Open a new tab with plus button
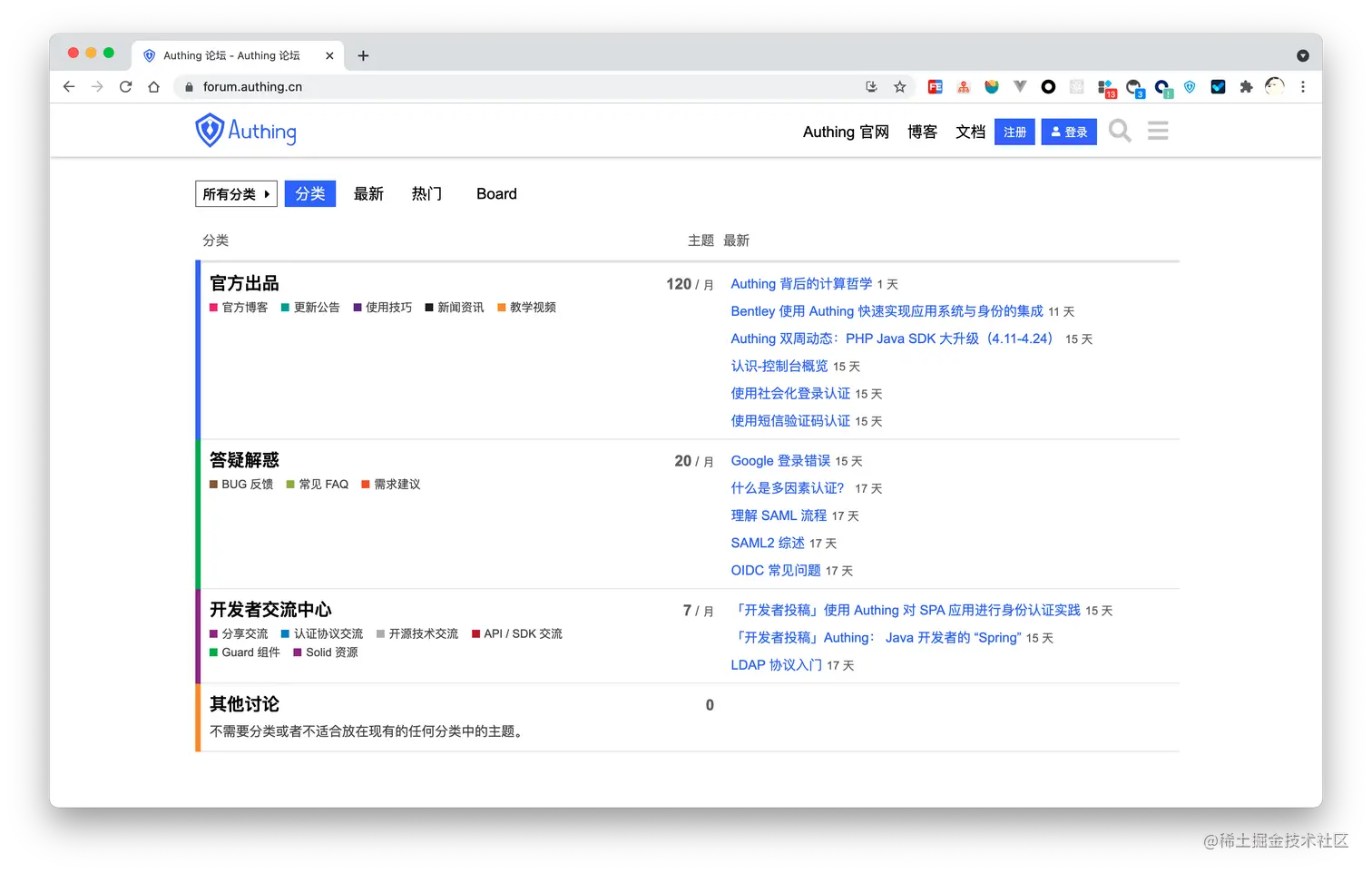1372x873 pixels. (363, 55)
